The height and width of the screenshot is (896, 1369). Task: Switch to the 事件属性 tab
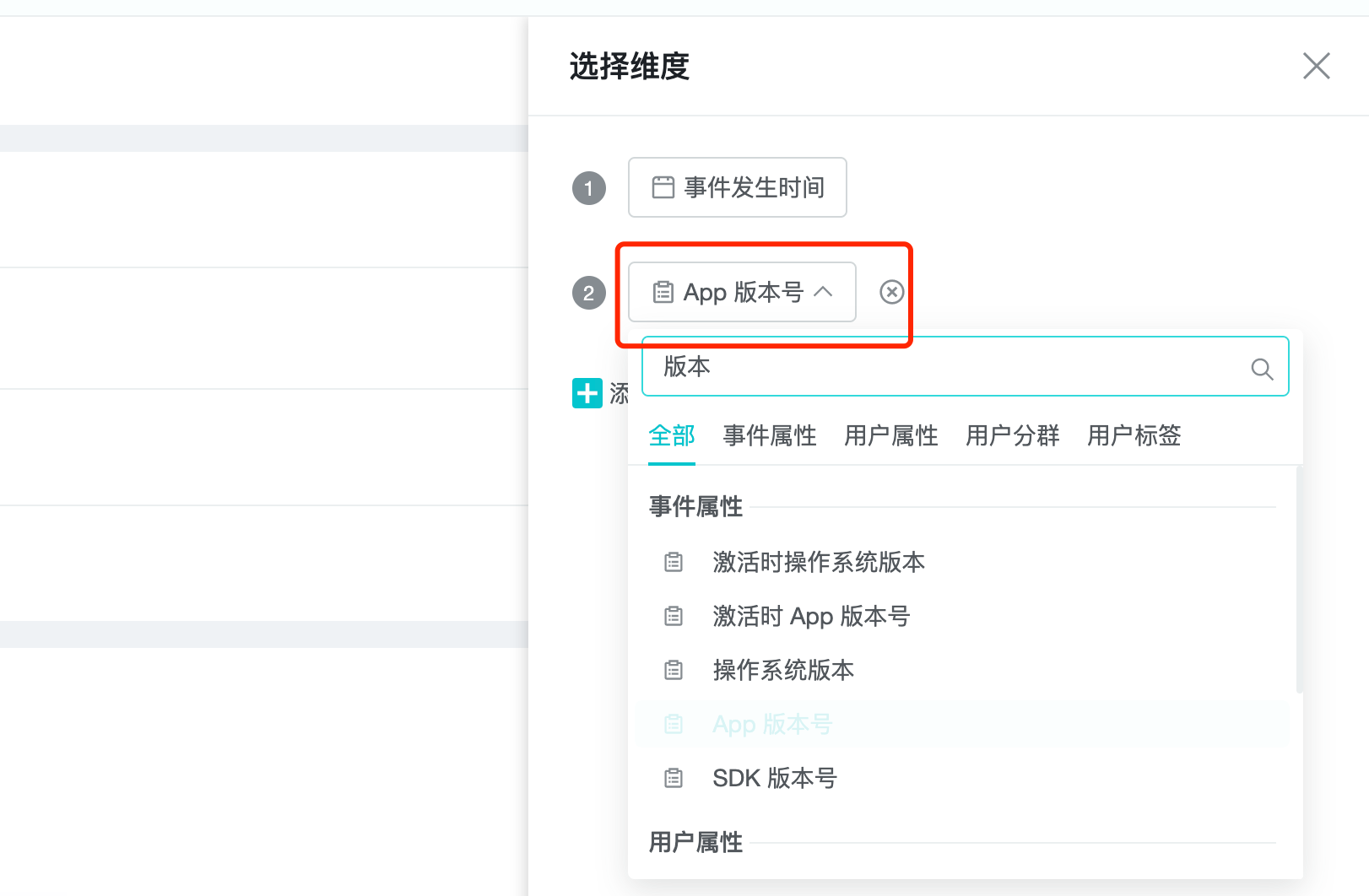769,435
